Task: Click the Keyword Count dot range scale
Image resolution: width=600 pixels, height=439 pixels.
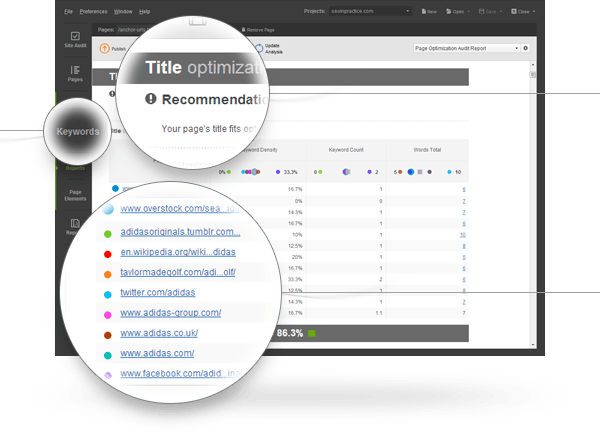Action: click(x=346, y=172)
